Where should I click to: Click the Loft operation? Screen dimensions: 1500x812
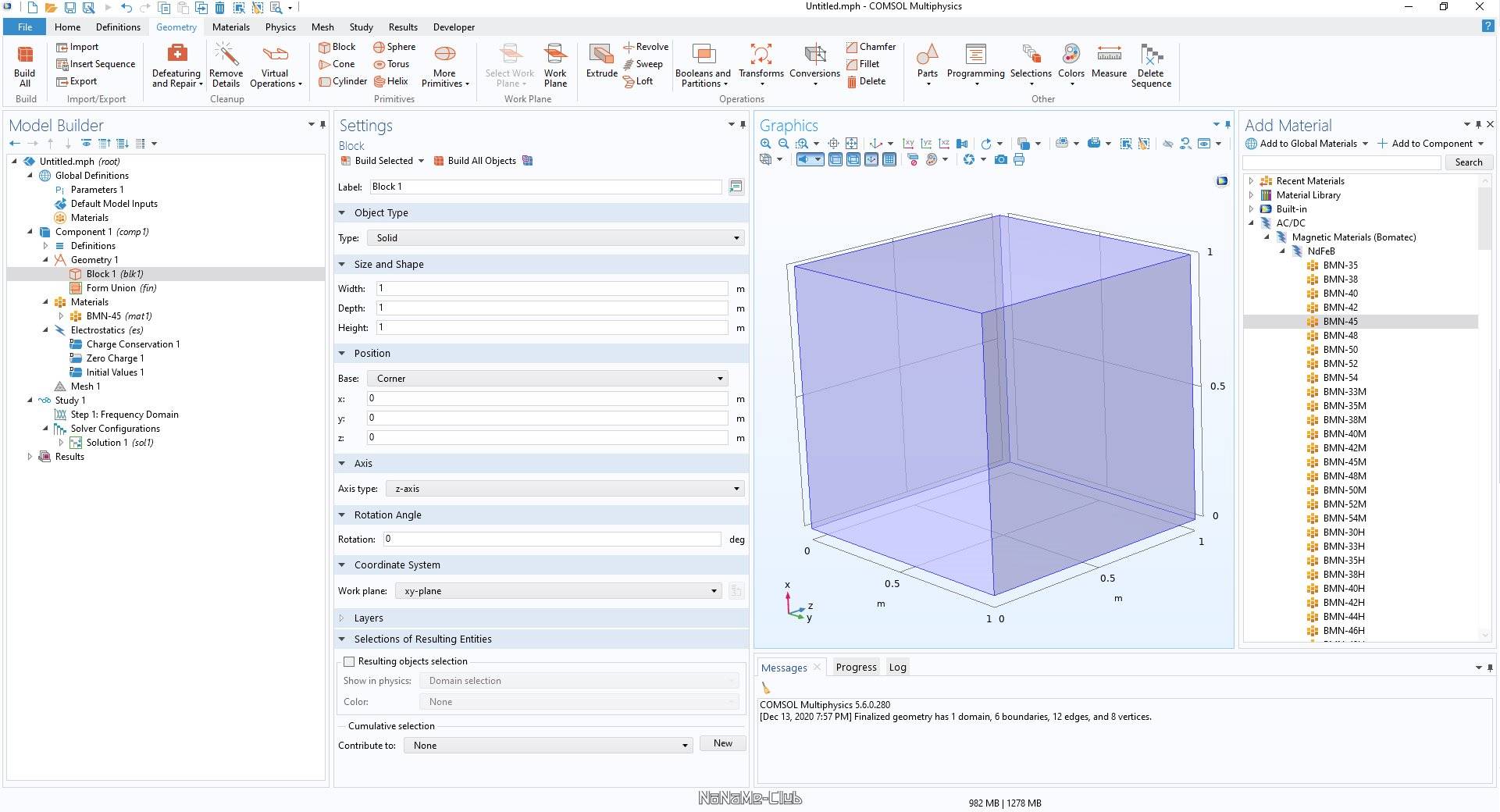(638, 81)
